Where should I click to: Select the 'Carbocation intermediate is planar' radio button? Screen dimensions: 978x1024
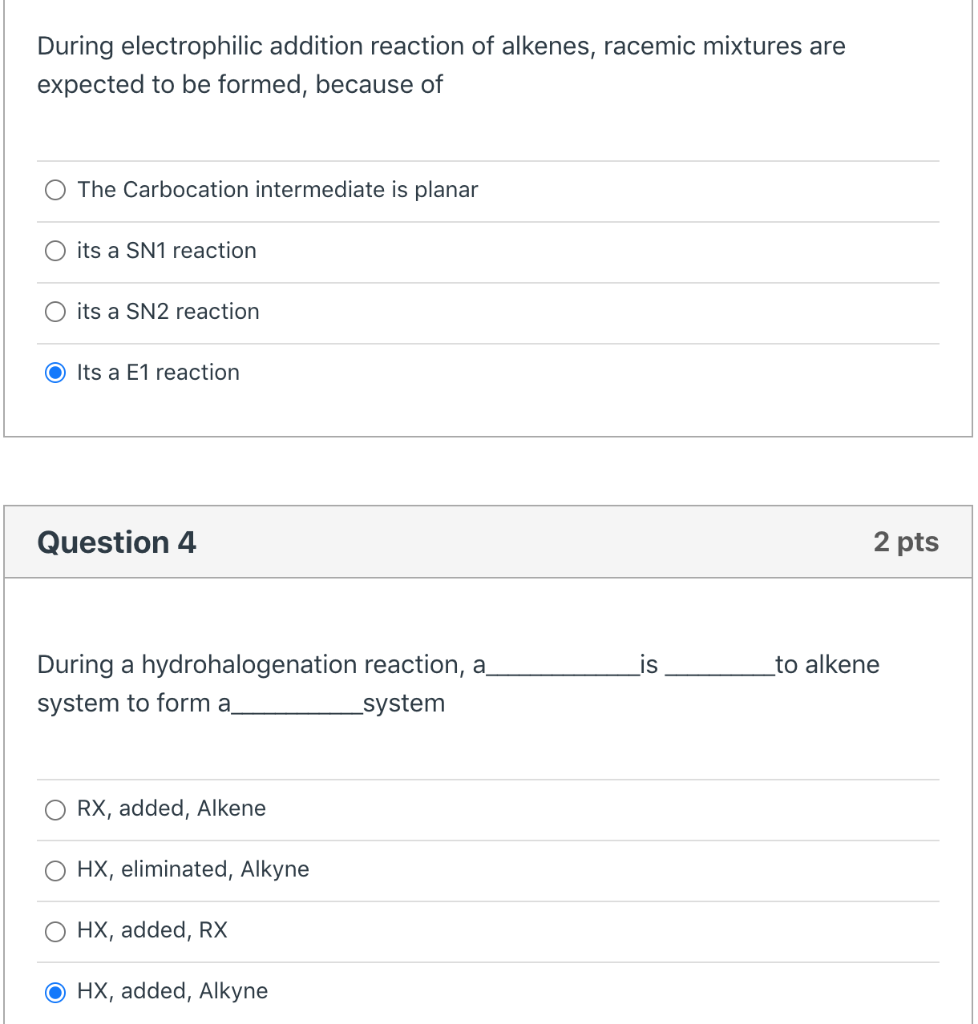[x=56, y=190]
